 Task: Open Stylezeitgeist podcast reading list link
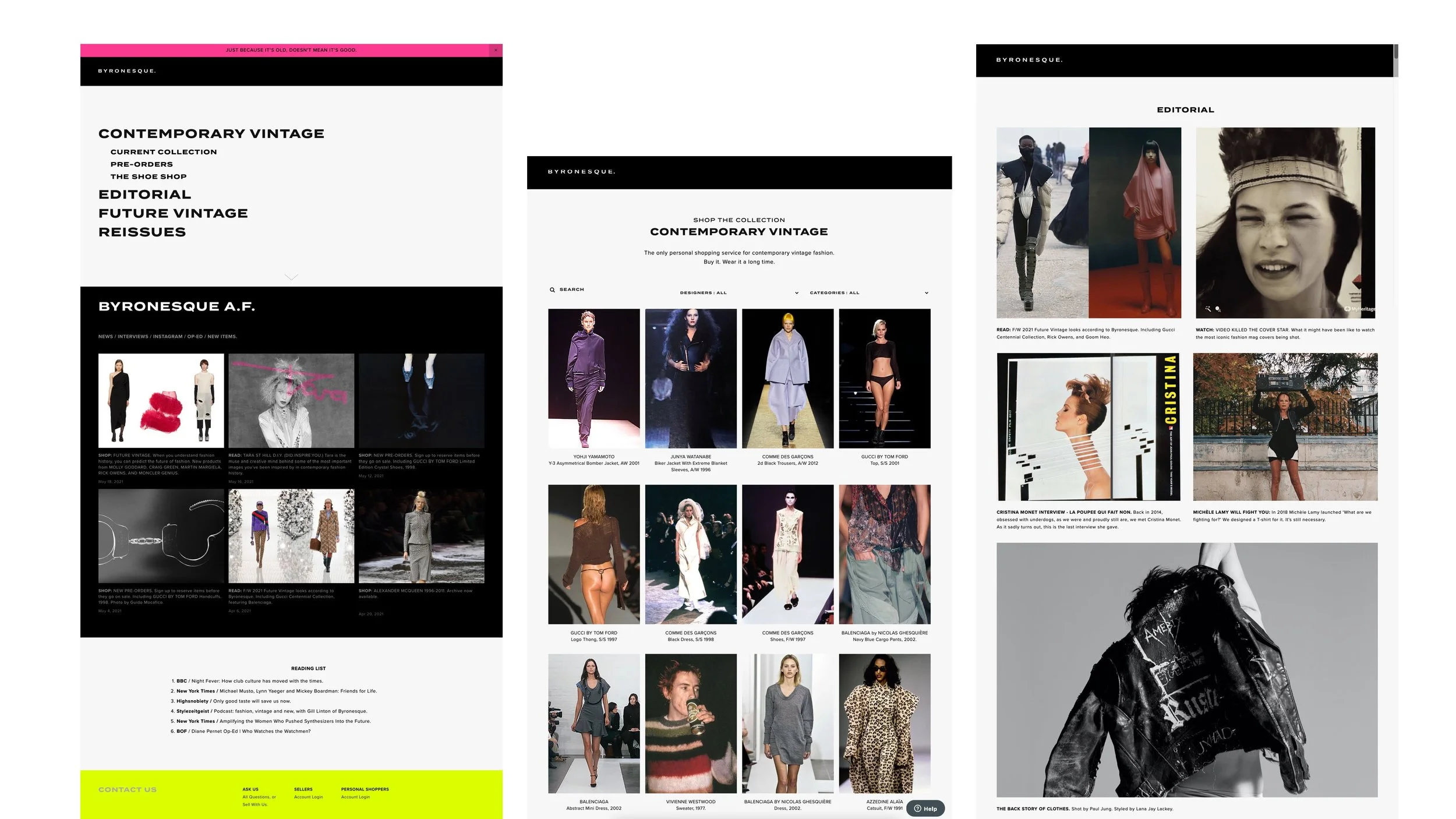[271, 711]
